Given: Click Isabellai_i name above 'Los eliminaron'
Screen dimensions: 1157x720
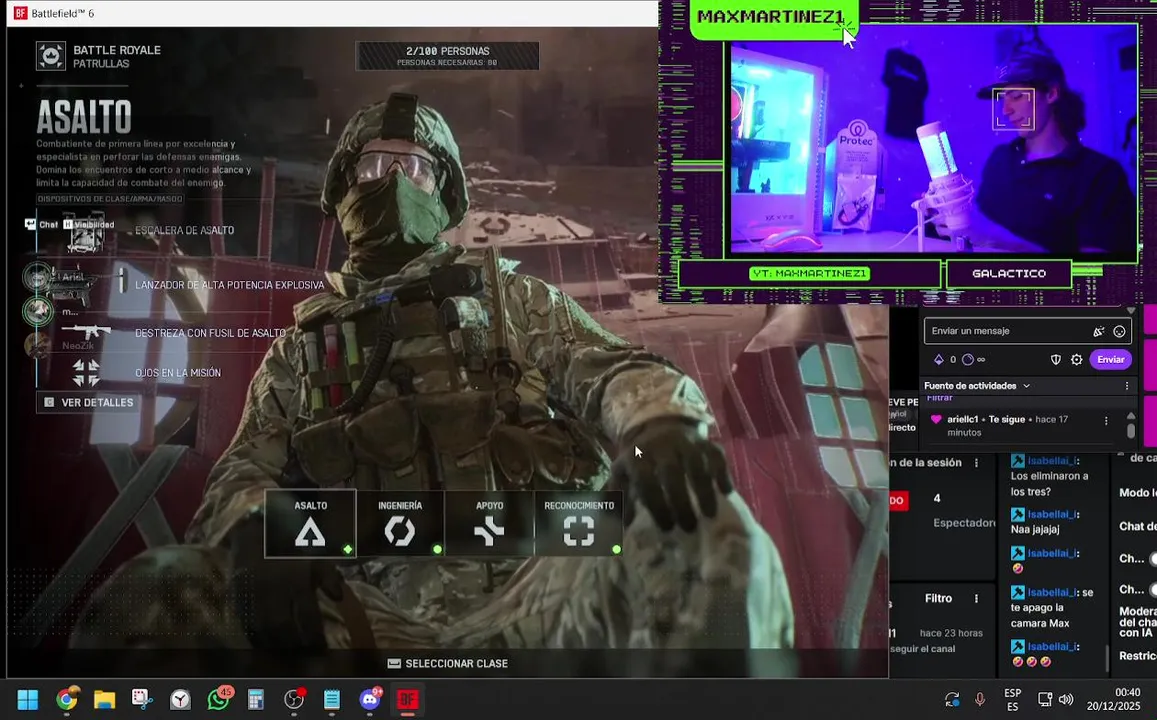Looking at the screenshot, I should (1053, 460).
